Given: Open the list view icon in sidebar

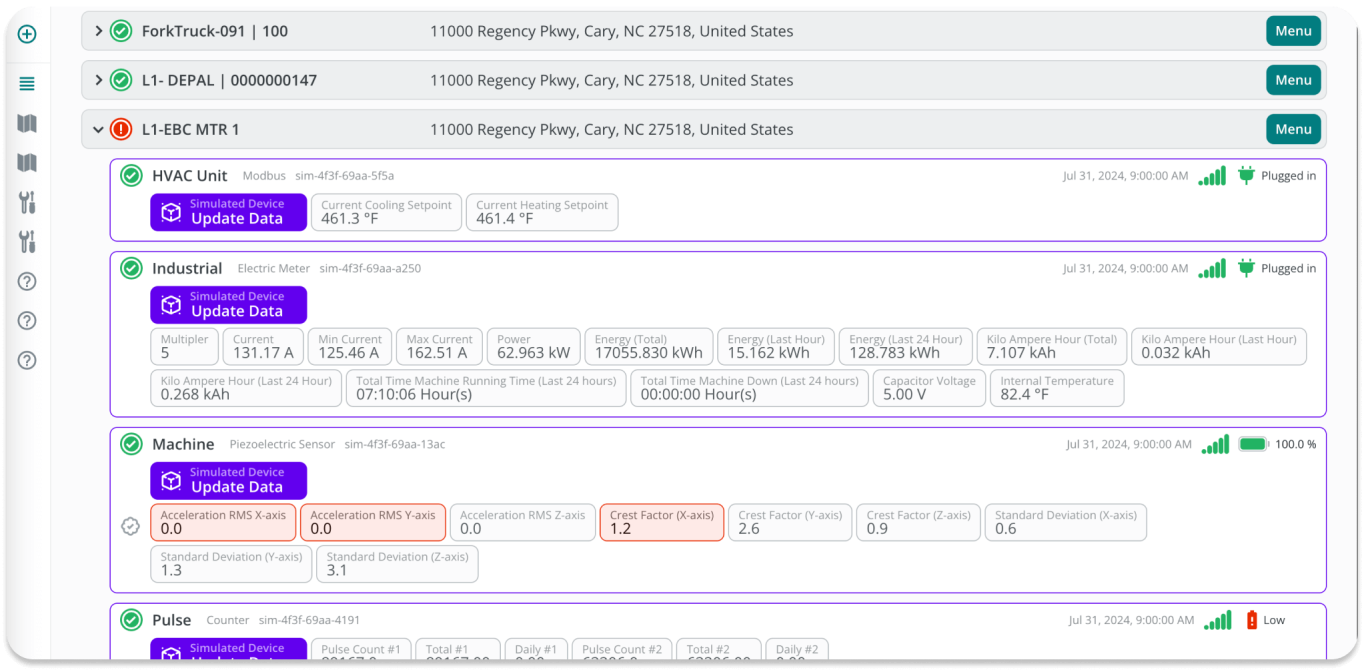Looking at the screenshot, I should [x=27, y=84].
